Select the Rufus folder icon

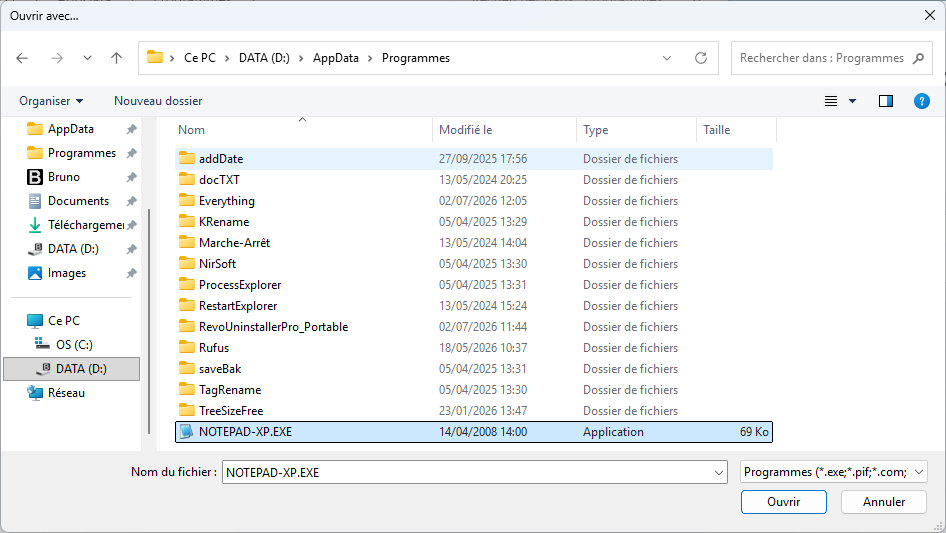[x=187, y=347]
